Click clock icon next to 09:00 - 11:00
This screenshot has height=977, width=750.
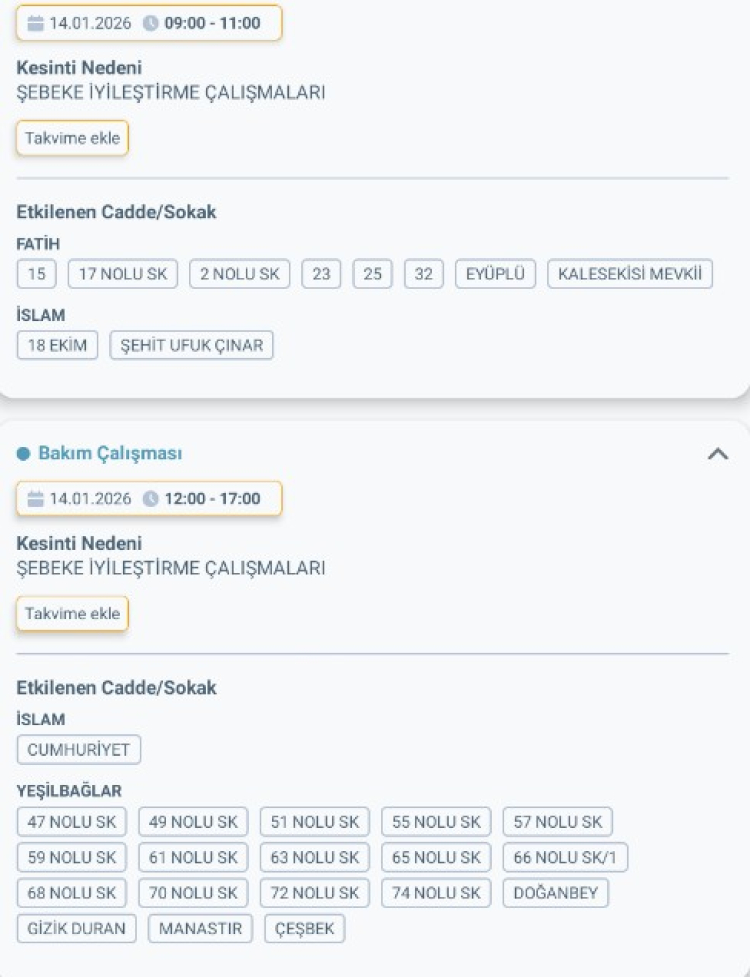(x=151, y=23)
